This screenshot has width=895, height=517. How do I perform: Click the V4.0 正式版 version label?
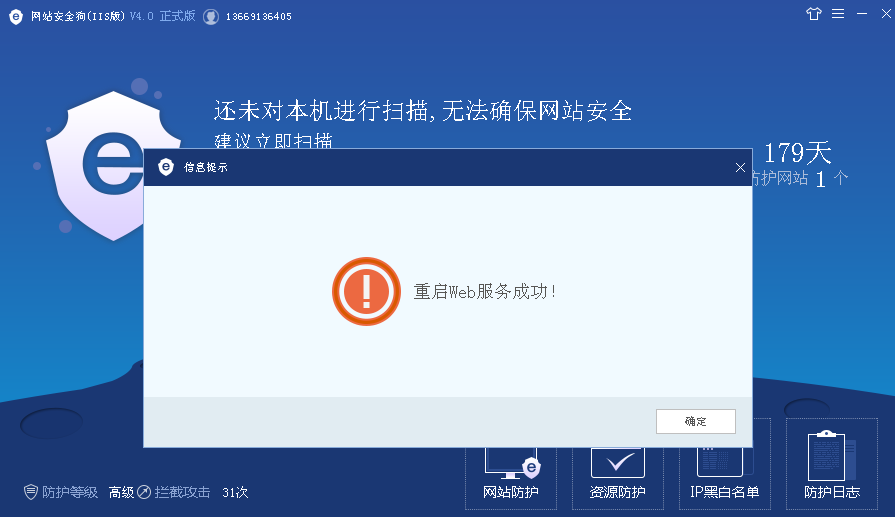point(163,16)
